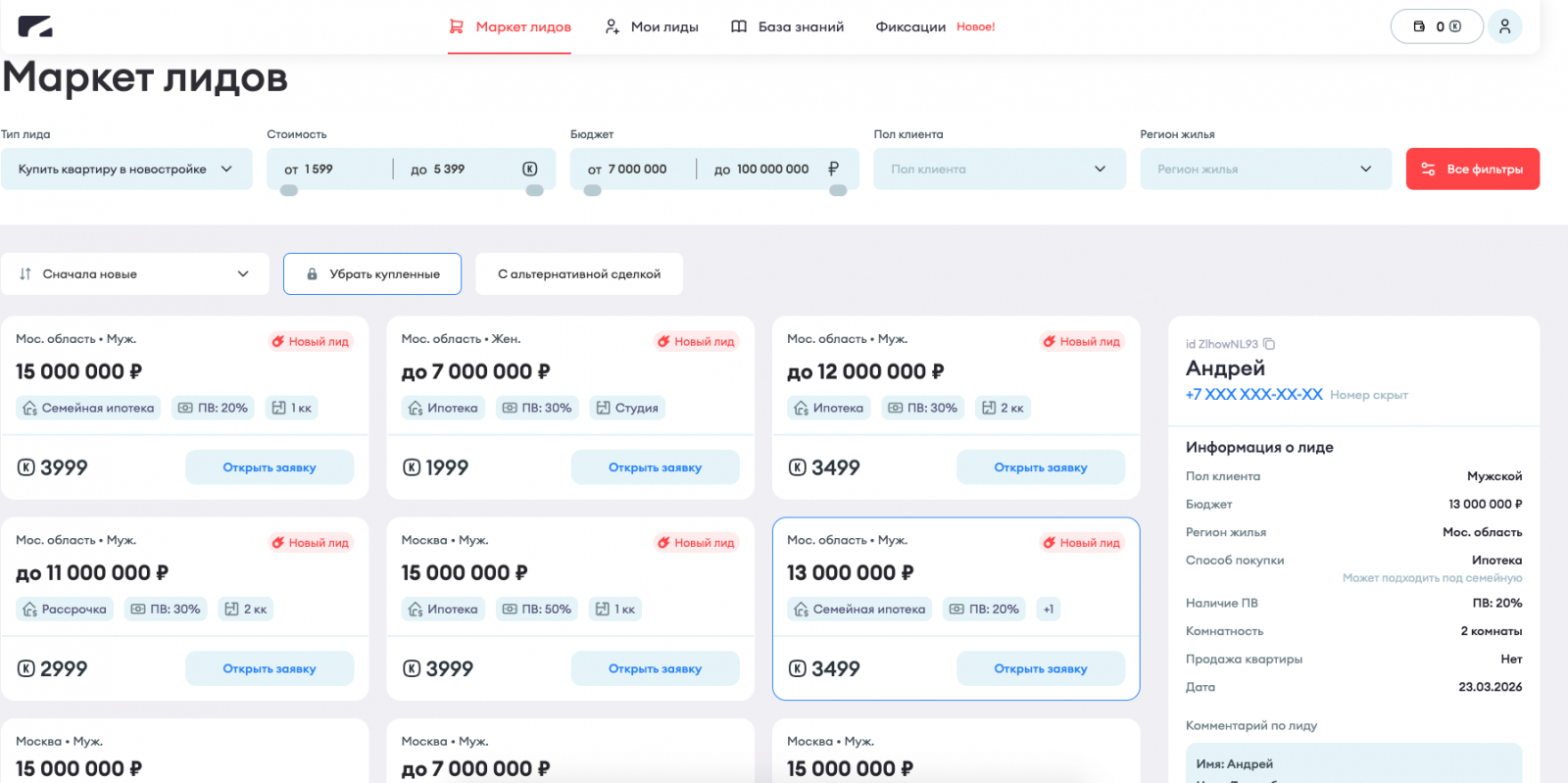
Task: Open the wallet balance button
Action: click(1437, 26)
